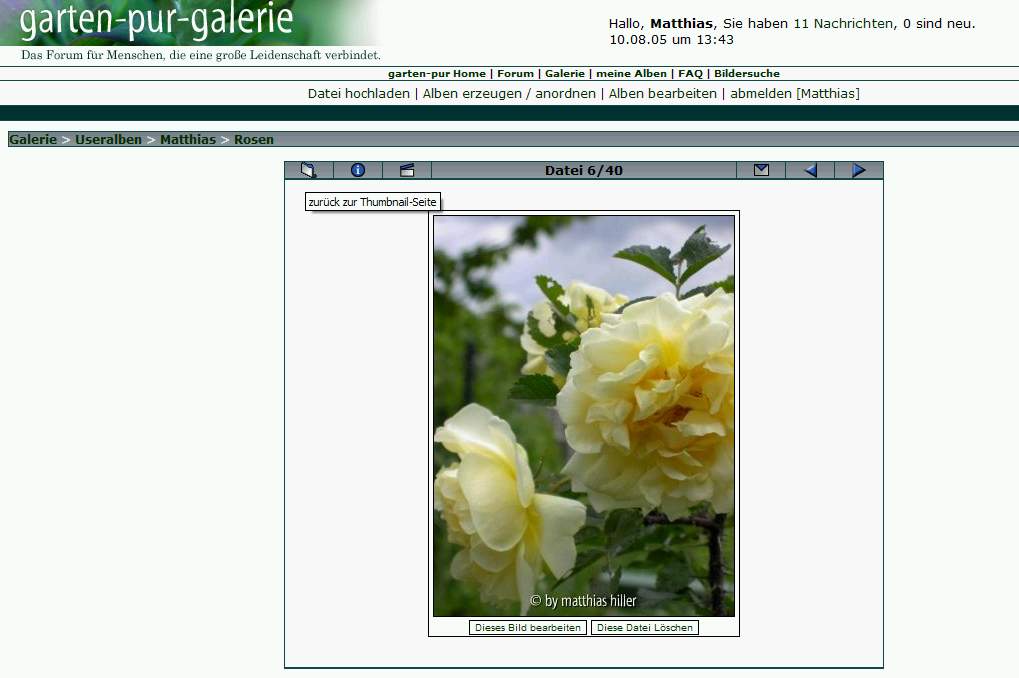Open 'meine Alben' in navigation
Screen dimensions: 1019x678
(631, 74)
